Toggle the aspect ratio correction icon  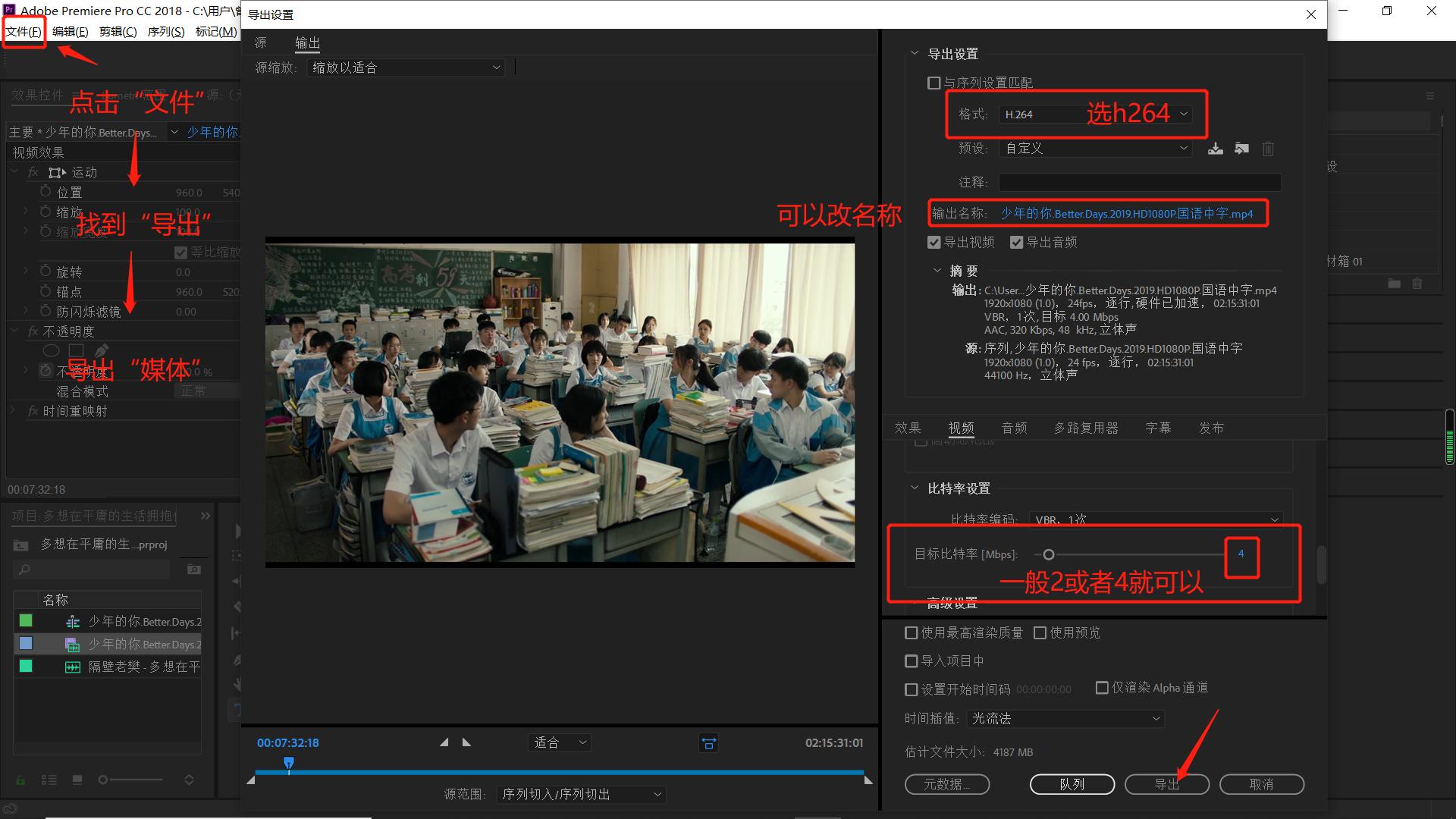708,743
